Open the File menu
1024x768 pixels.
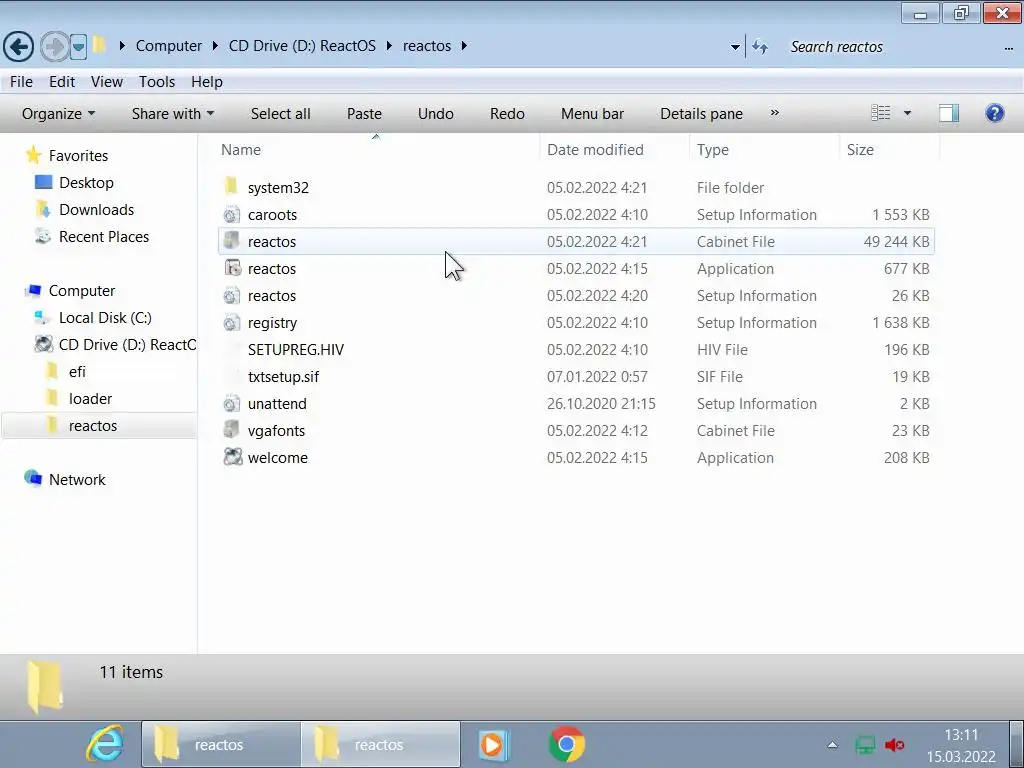point(21,82)
